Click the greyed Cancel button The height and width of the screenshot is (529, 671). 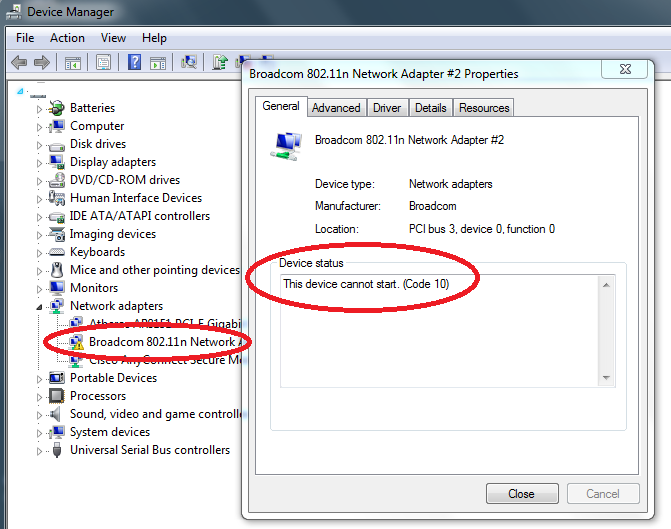click(x=603, y=493)
